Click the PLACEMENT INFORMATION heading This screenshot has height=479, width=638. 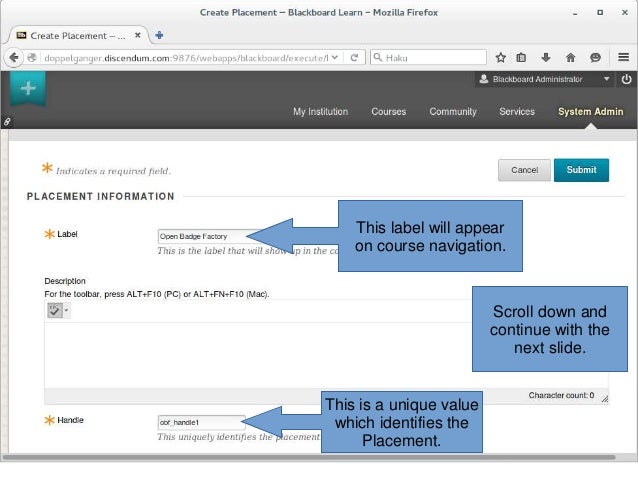coord(101,197)
